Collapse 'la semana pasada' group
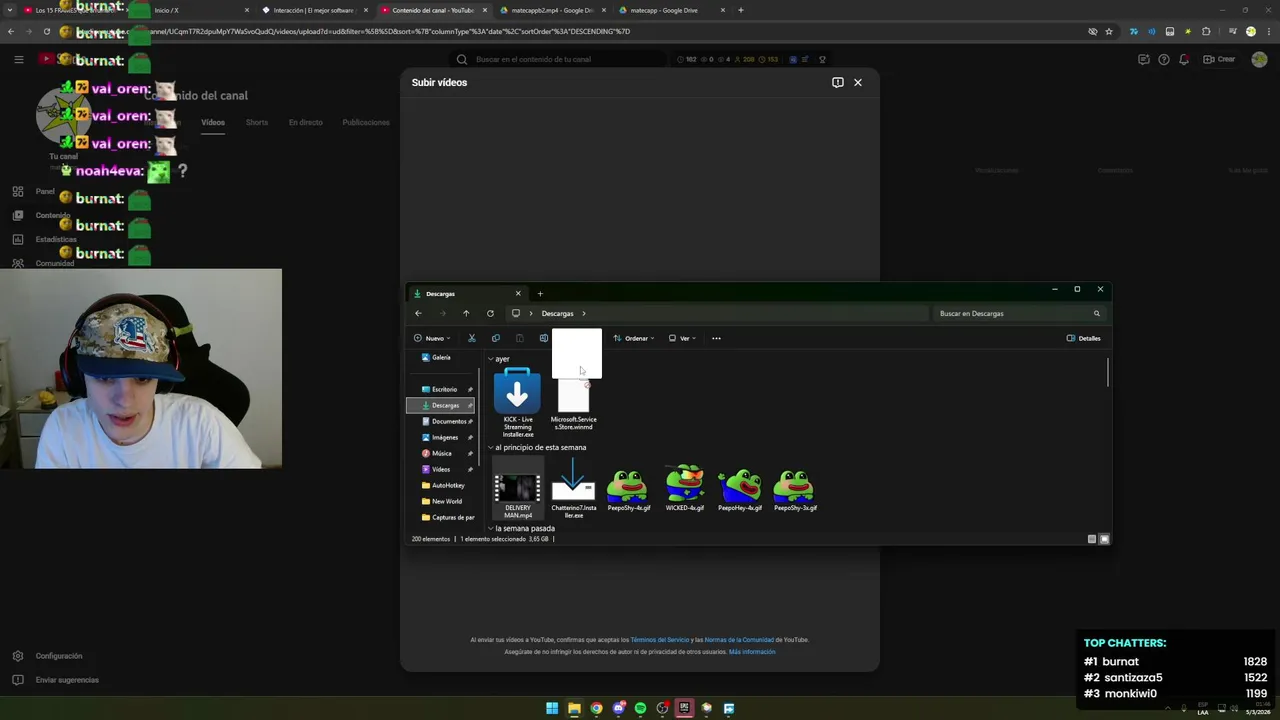 pyautogui.click(x=490, y=528)
